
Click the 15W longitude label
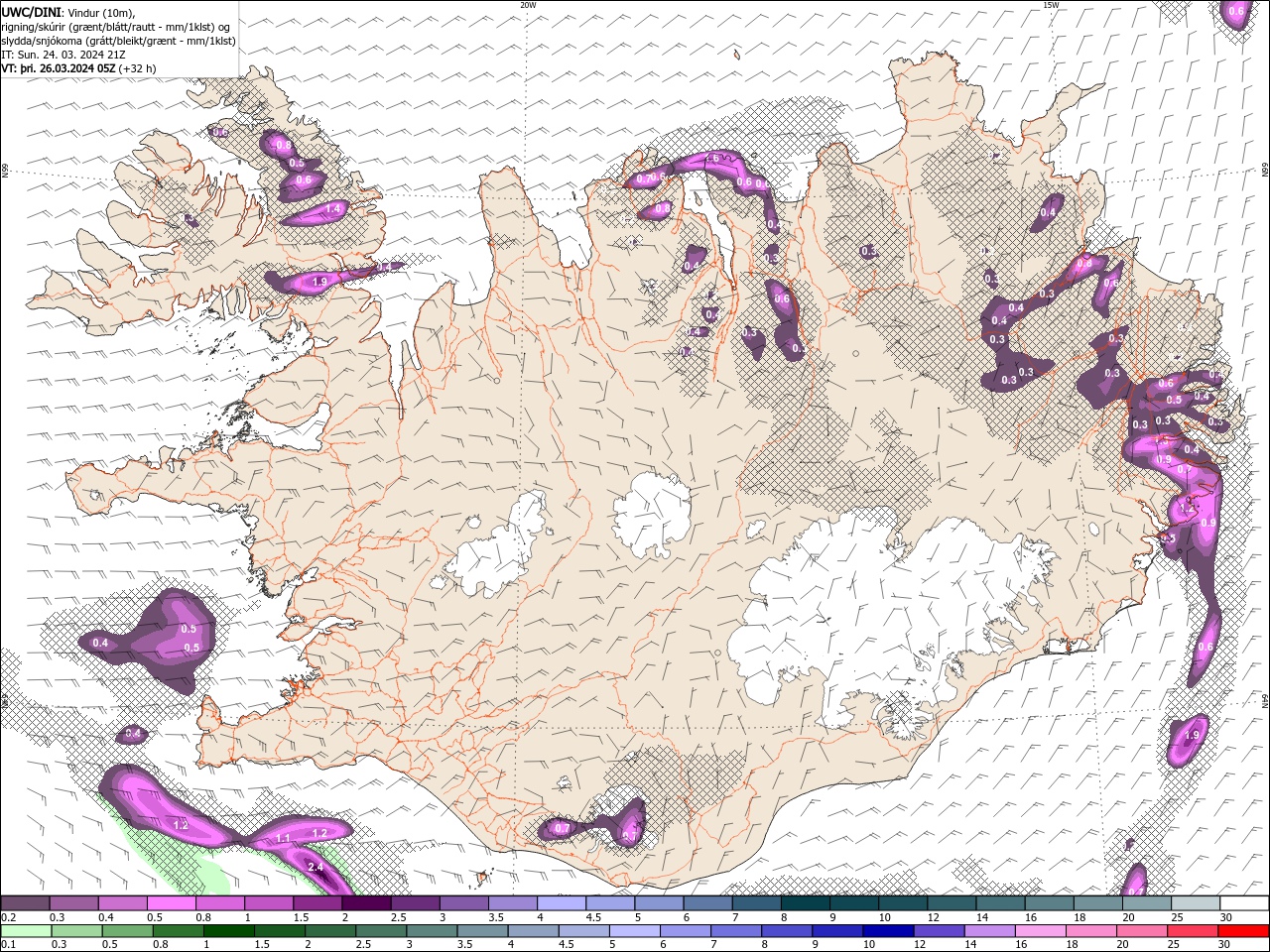[x=1051, y=5]
